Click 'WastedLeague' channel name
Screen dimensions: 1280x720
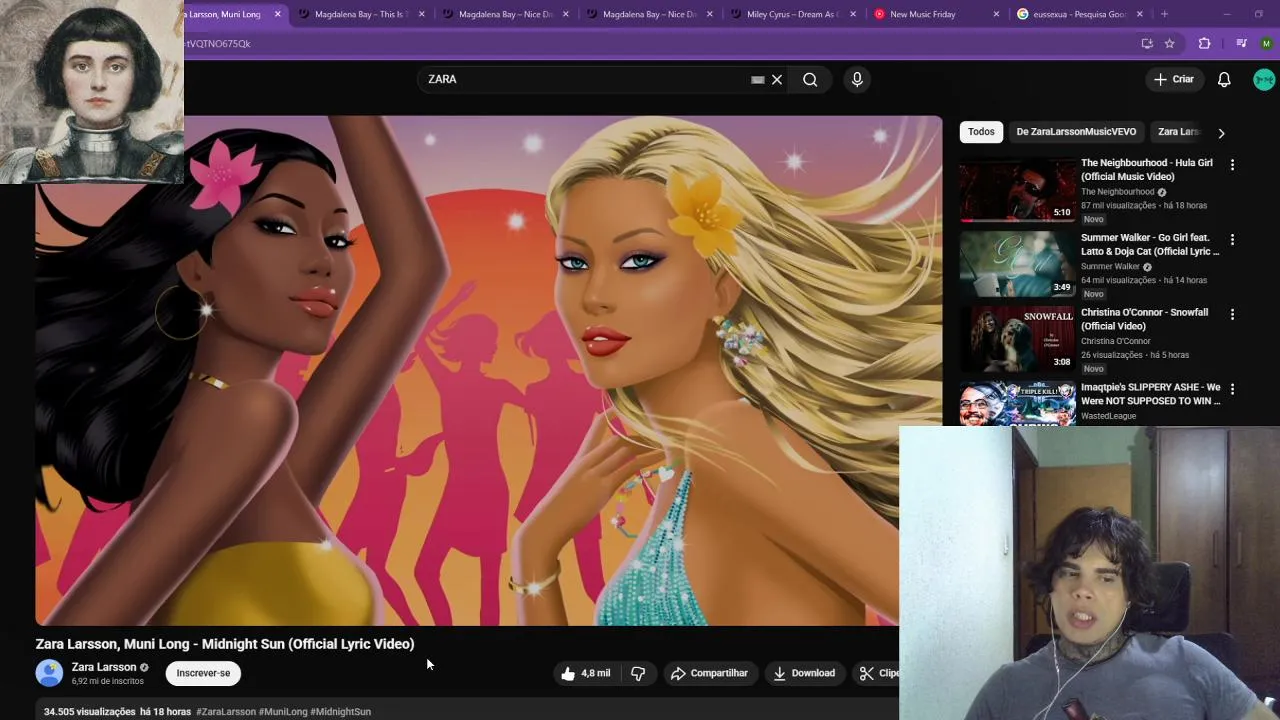coord(1108,416)
